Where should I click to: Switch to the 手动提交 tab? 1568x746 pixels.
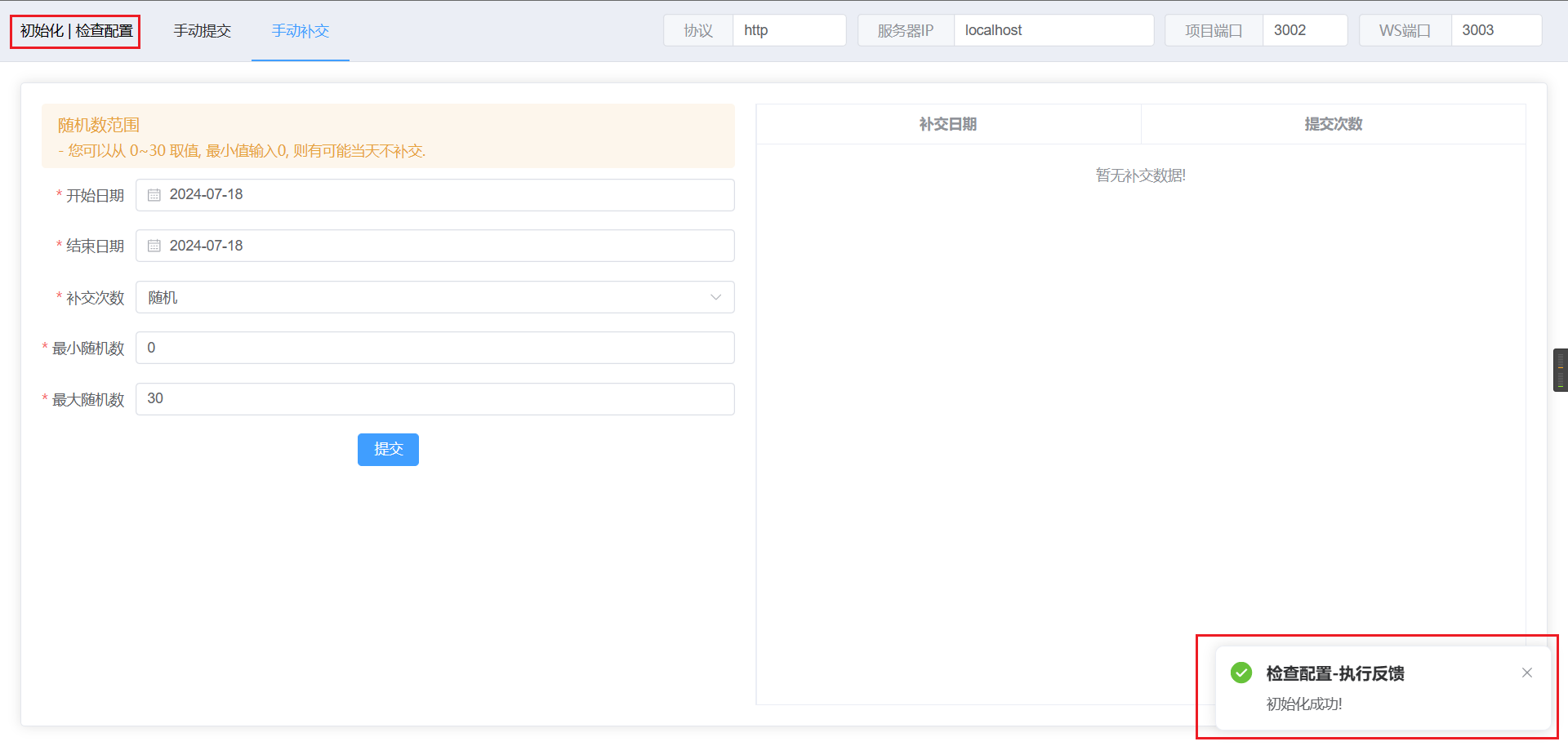pyautogui.click(x=203, y=31)
